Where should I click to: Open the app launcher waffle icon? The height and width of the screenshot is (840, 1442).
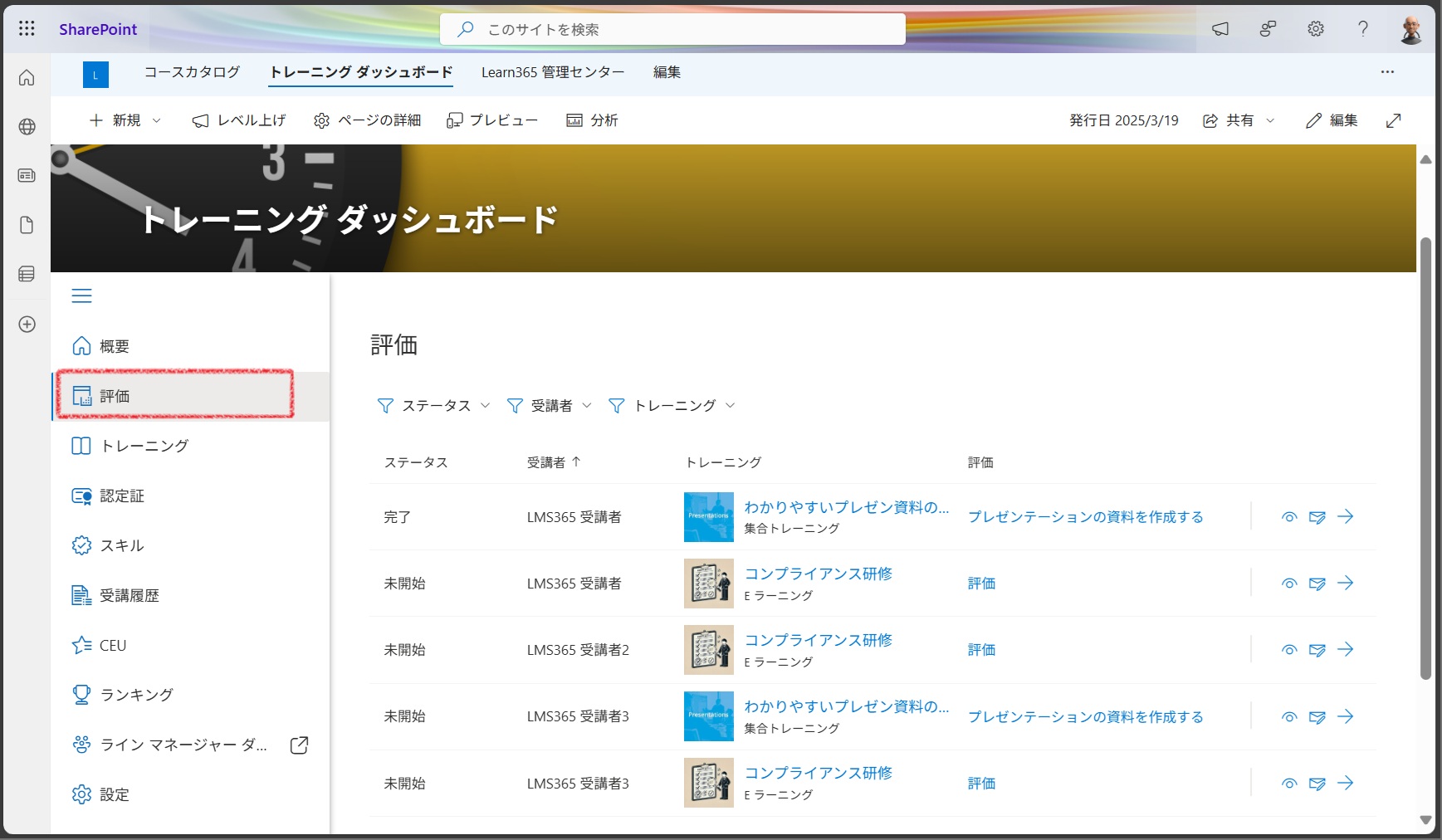[27, 29]
